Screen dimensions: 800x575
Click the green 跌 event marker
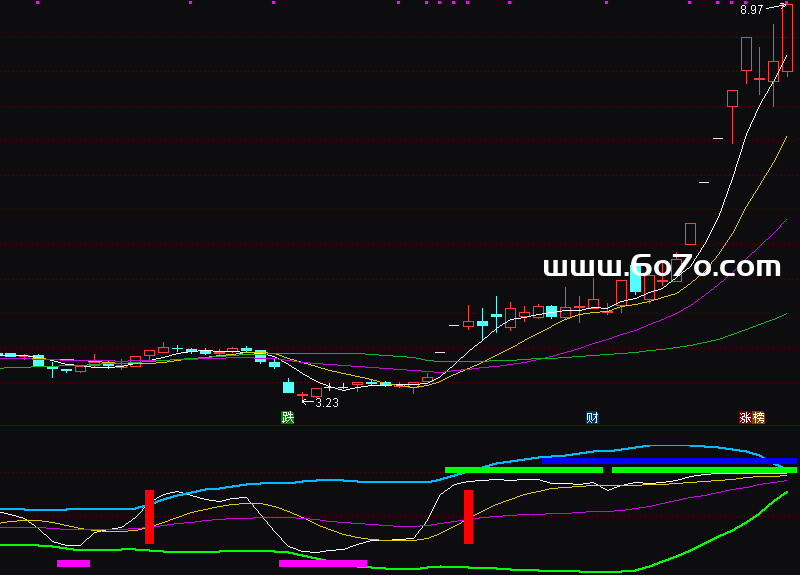click(288, 417)
